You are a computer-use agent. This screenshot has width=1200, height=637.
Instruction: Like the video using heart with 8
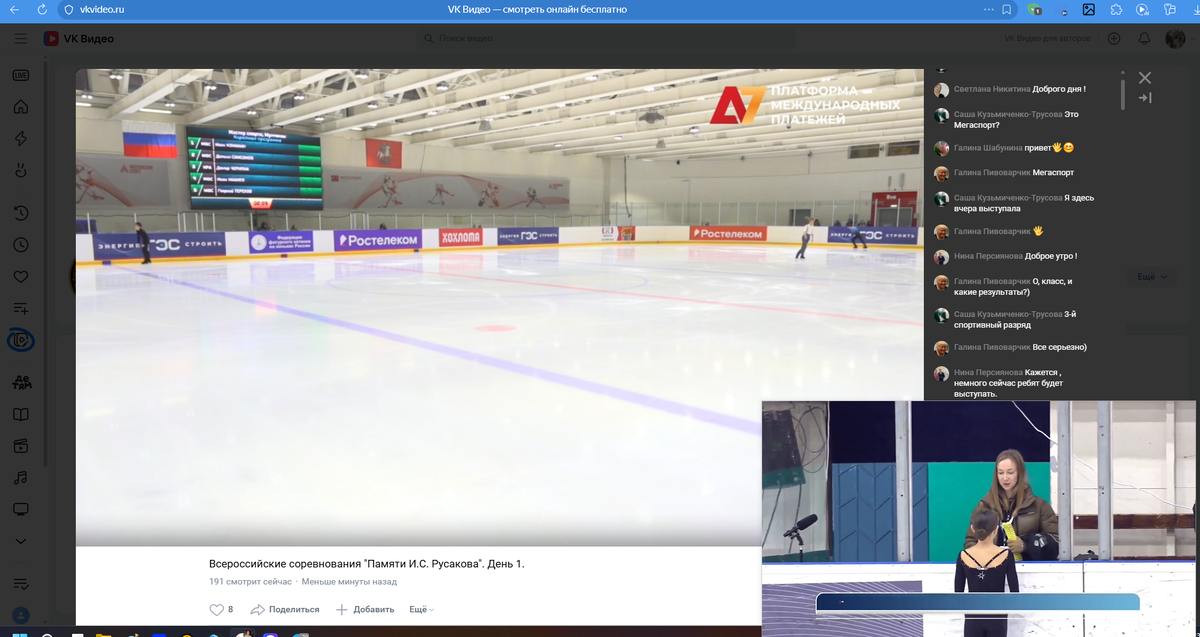coord(221,609)
